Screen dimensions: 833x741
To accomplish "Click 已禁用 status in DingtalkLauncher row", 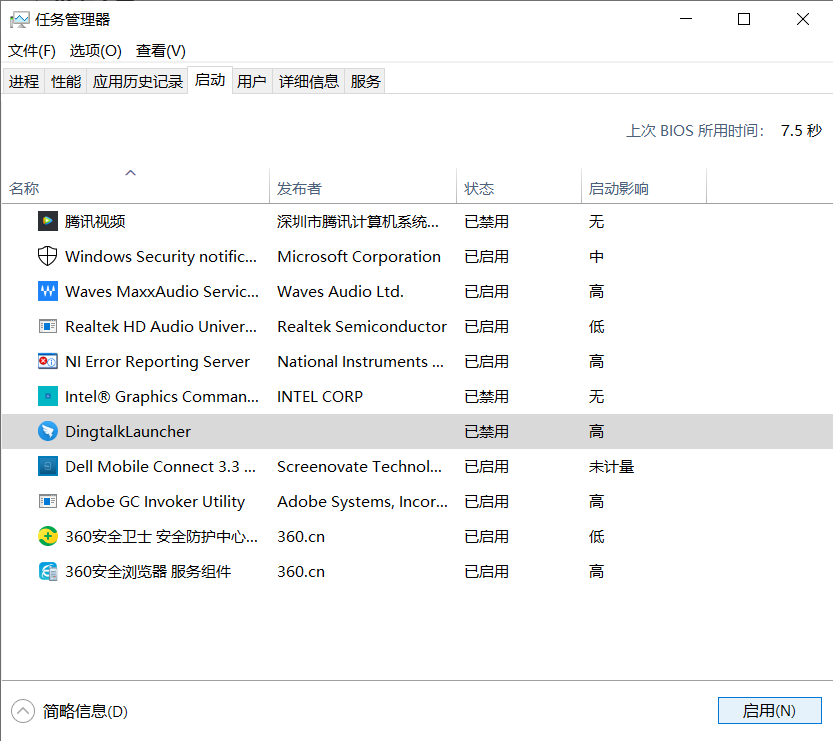I will (x=487, y=432).
